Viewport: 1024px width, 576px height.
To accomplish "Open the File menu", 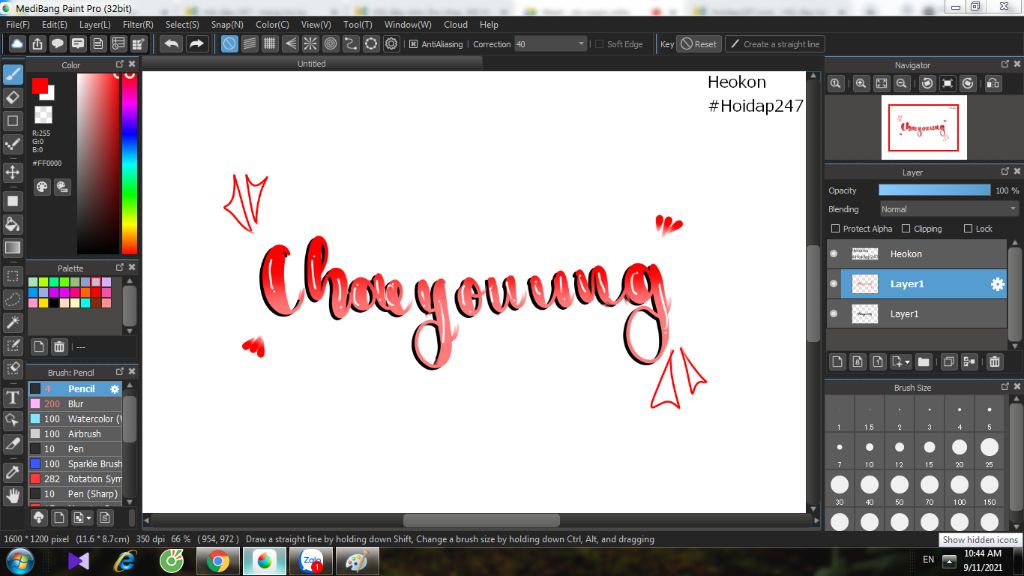I will [x=18, y=25].
